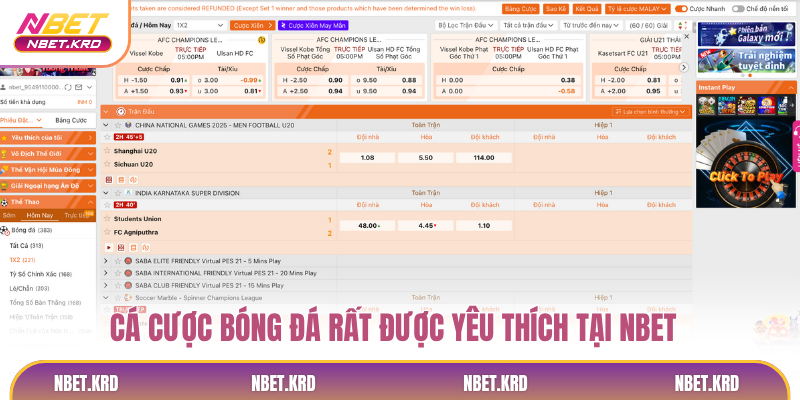Image resolution: width=800 pixels, height=400 pixels.
Task: Star the Students Union team
Action: [107, 218]
